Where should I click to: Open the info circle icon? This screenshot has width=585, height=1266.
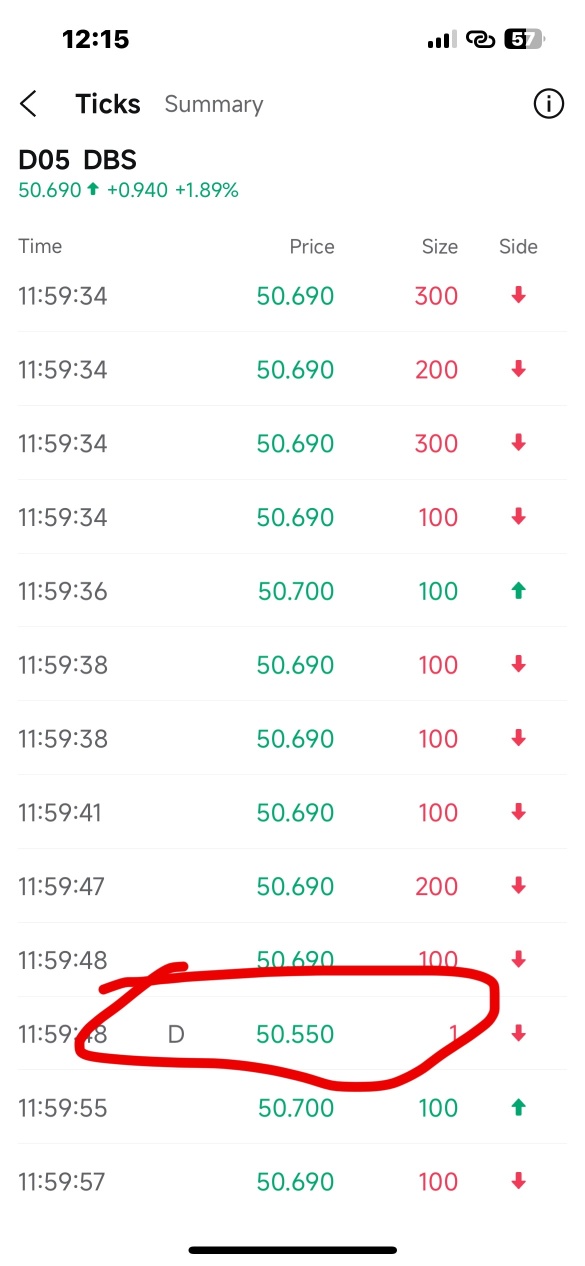pyautogui.click(x=548, y=103)
